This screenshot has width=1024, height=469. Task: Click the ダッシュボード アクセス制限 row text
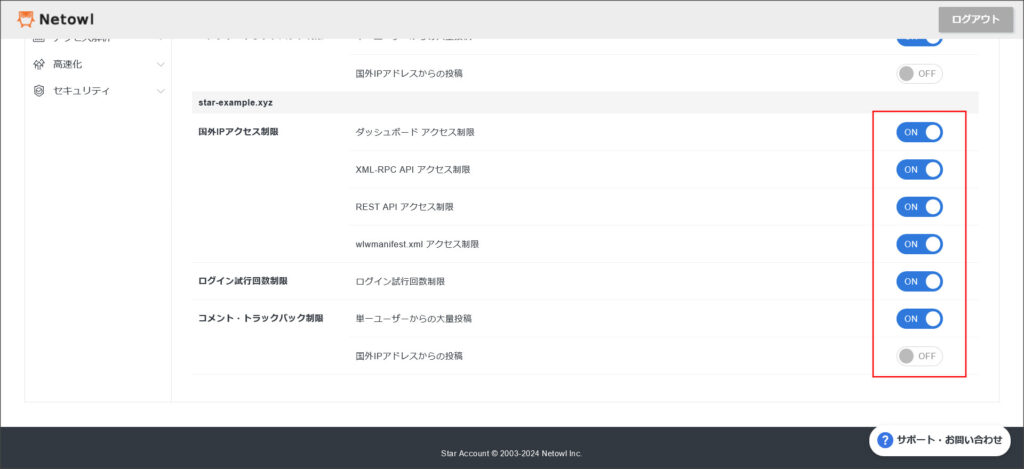[415, 132]
